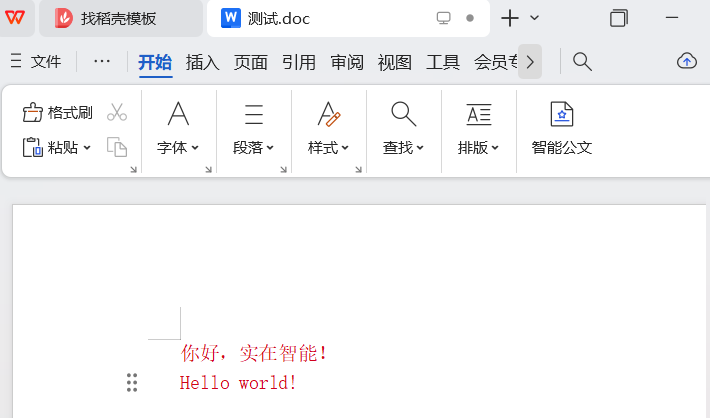Click the Format Painter (格式刷) tool
710x418 pixels.
58,112
